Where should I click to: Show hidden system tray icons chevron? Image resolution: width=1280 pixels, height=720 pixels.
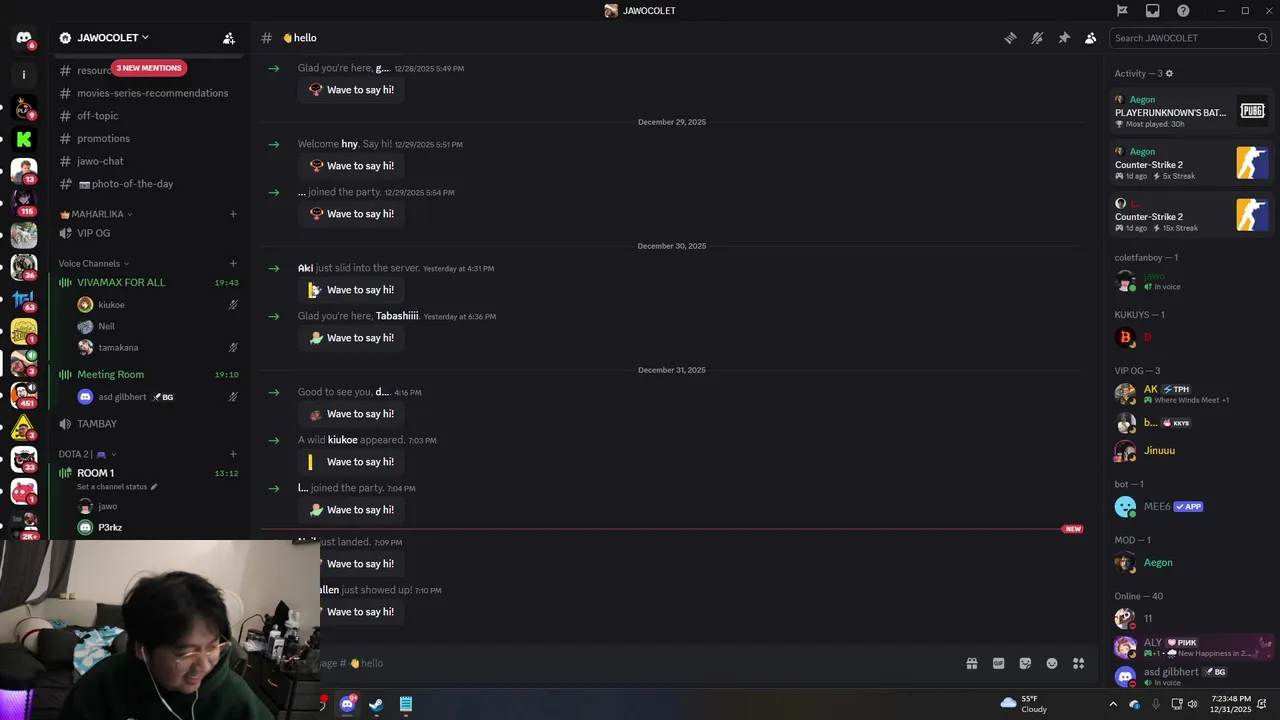[x=1113, y=704]
